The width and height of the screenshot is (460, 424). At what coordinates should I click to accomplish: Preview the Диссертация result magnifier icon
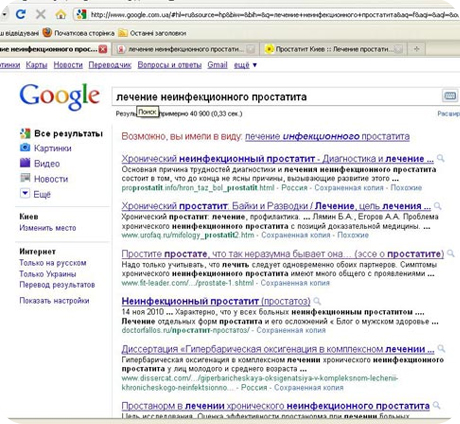click(441, 349)
